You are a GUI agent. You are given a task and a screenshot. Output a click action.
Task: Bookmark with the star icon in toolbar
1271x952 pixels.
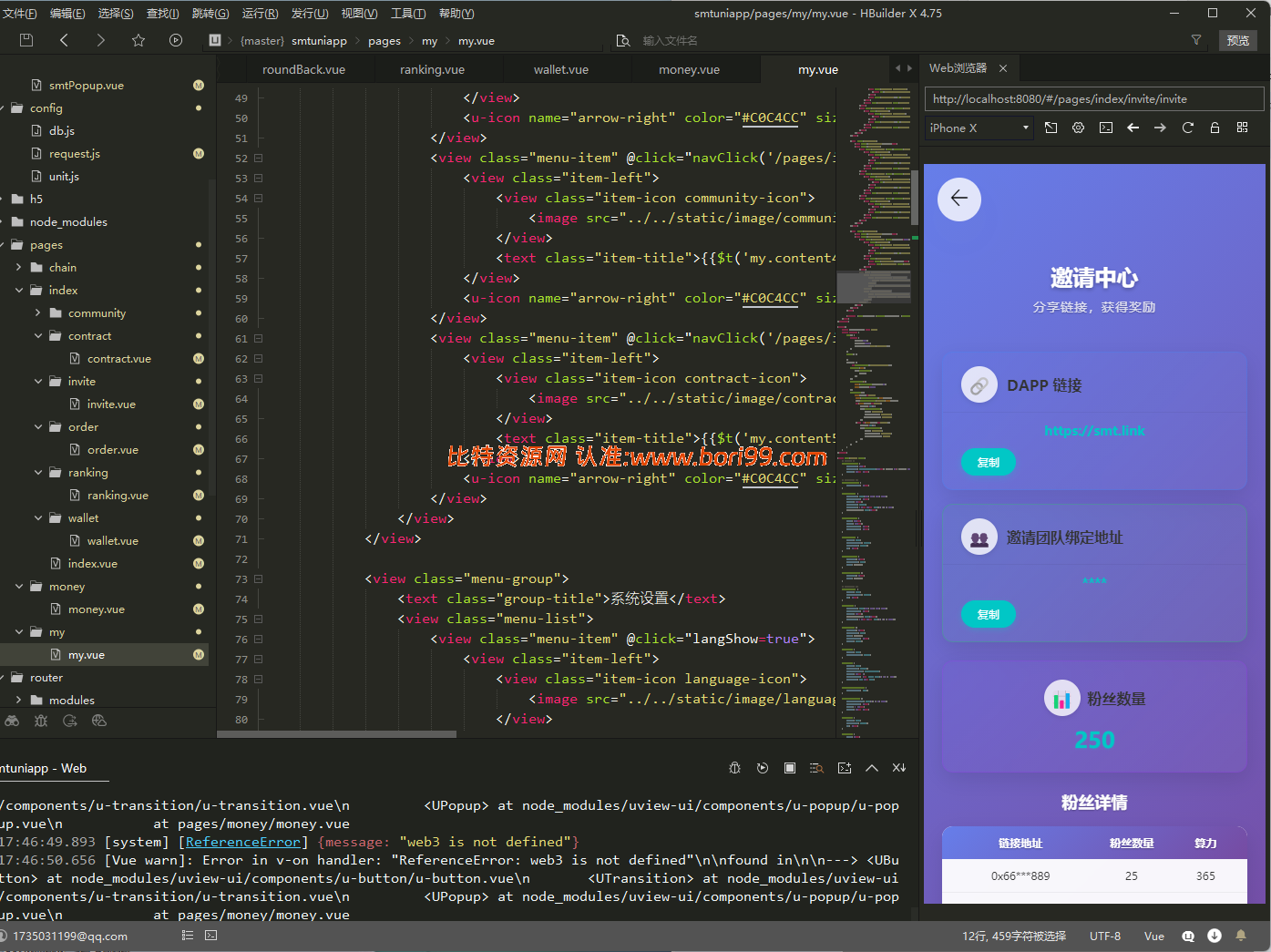(138, 40)
